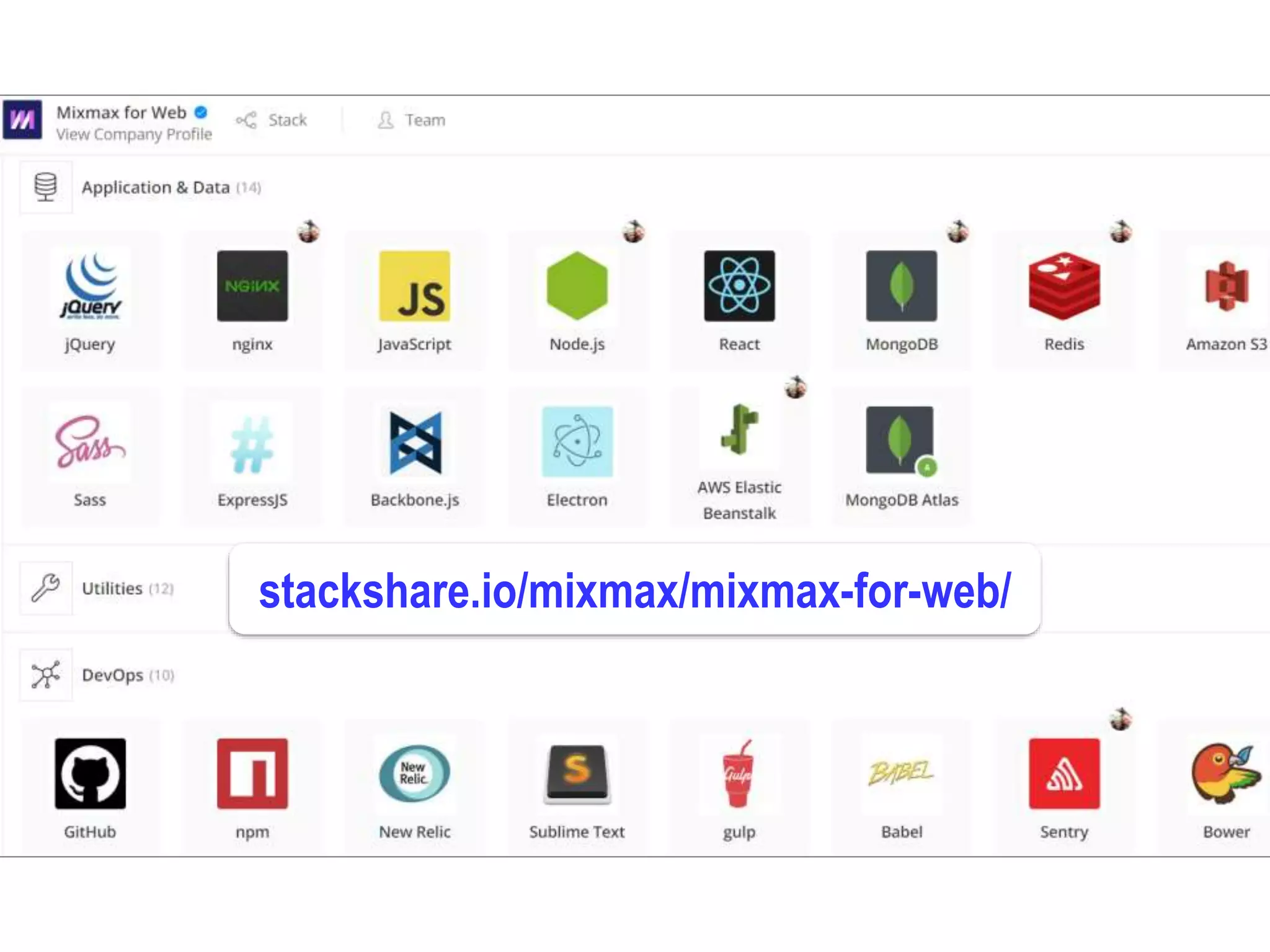The image size is (1270, 952).
Task: Expand the Utilities section header
Action: (112, 588)
